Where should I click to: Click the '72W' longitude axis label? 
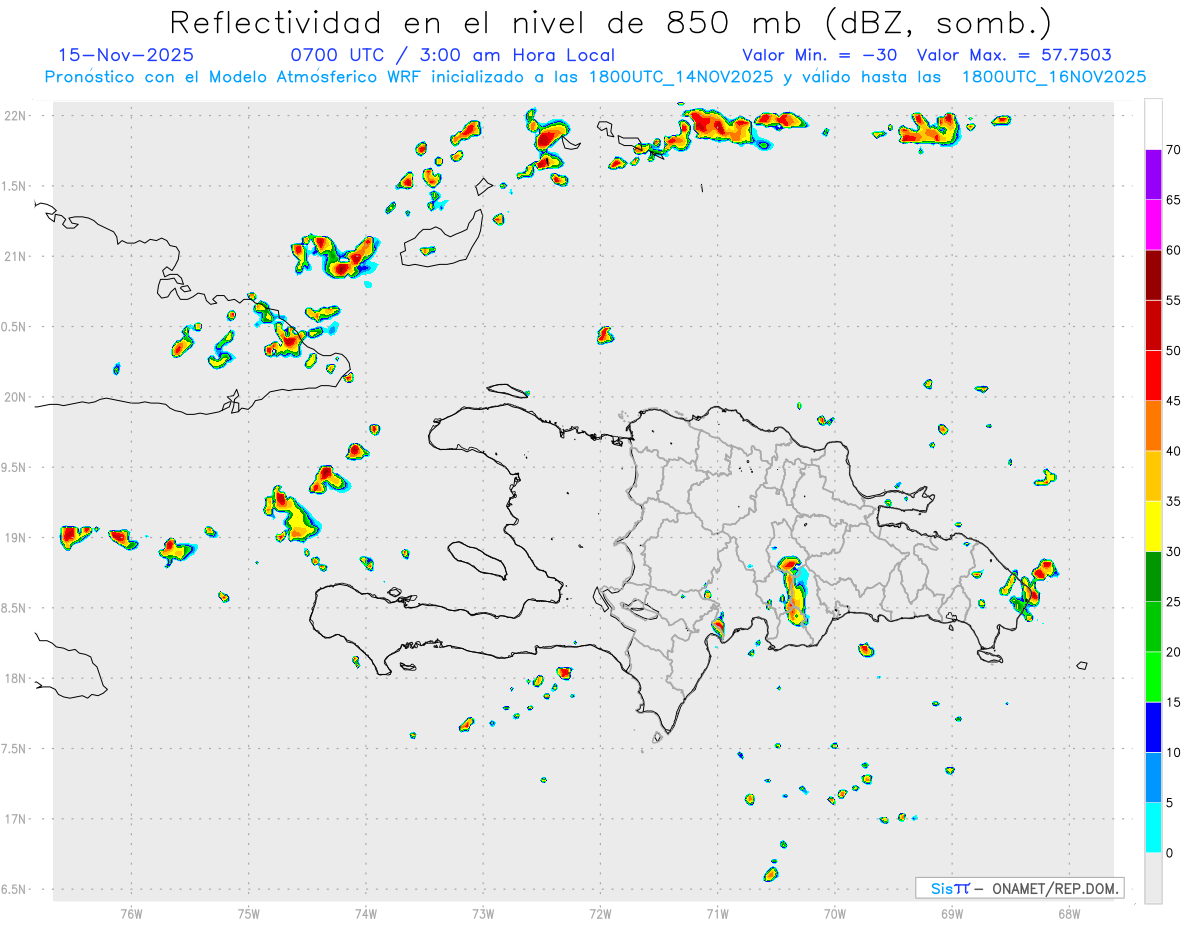(x=600, y=914)
